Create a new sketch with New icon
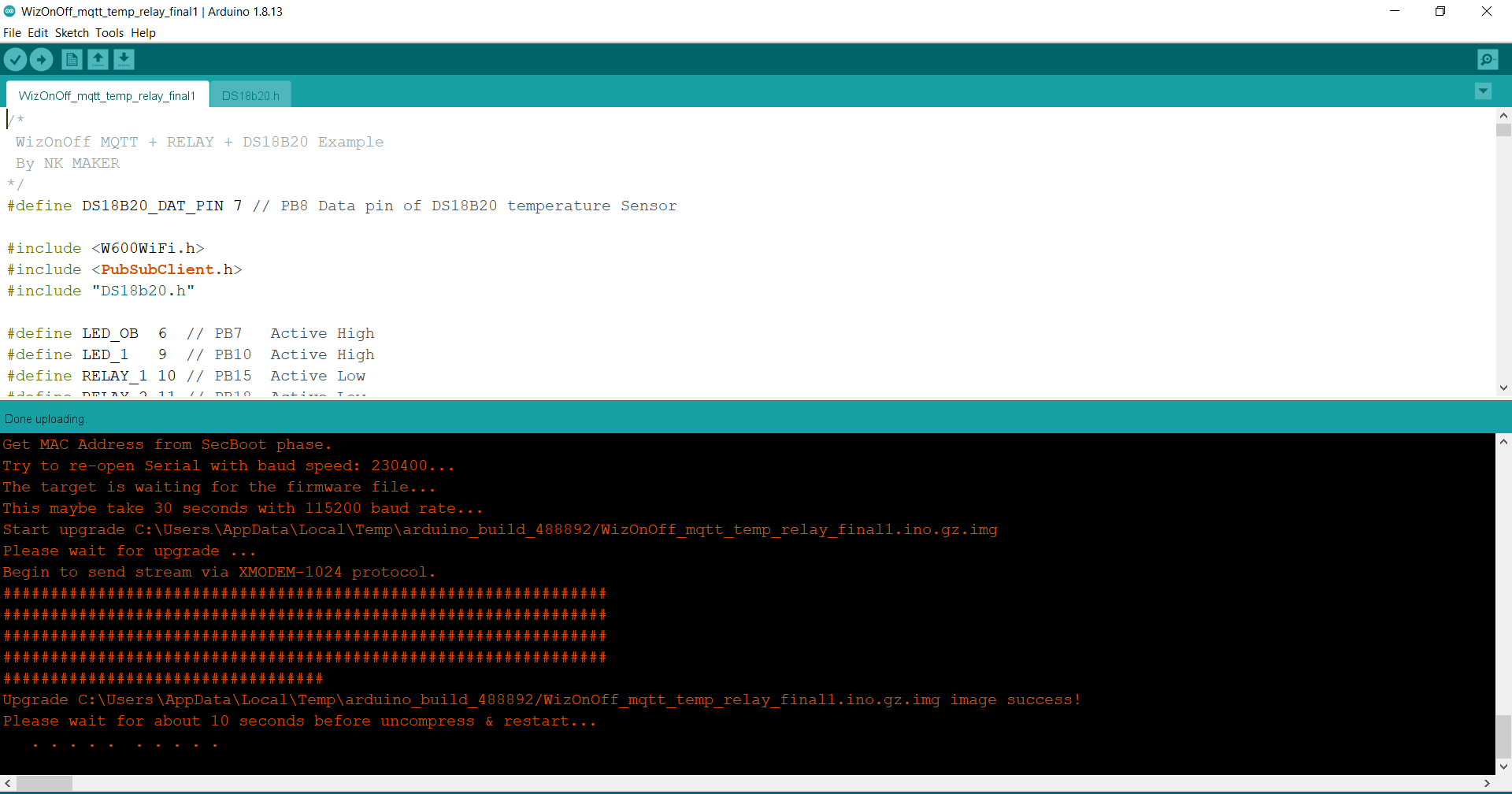Image resolution: width=1512 pixels, height=794 pixels. pyautogui.click(x=72, y=59)
